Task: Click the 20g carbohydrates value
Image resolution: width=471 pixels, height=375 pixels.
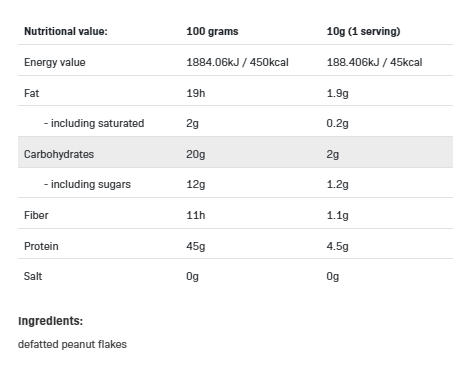Action: (x=196, y=155)
